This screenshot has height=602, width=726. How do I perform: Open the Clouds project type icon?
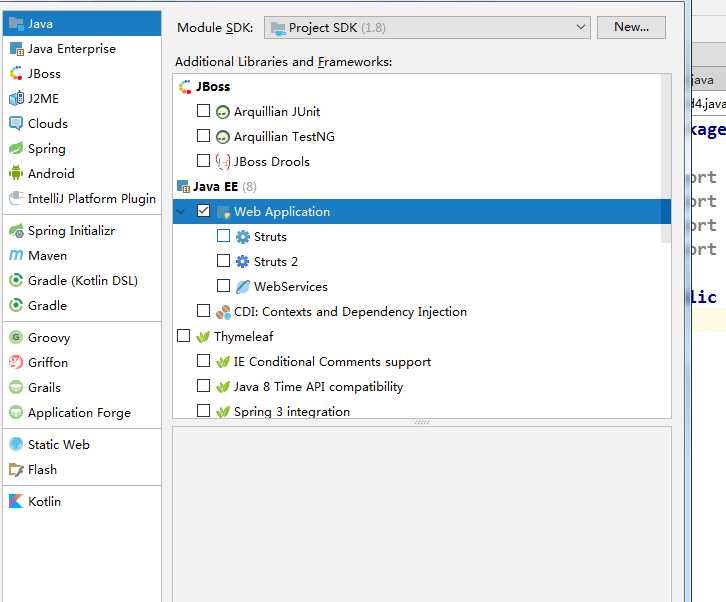16,124
